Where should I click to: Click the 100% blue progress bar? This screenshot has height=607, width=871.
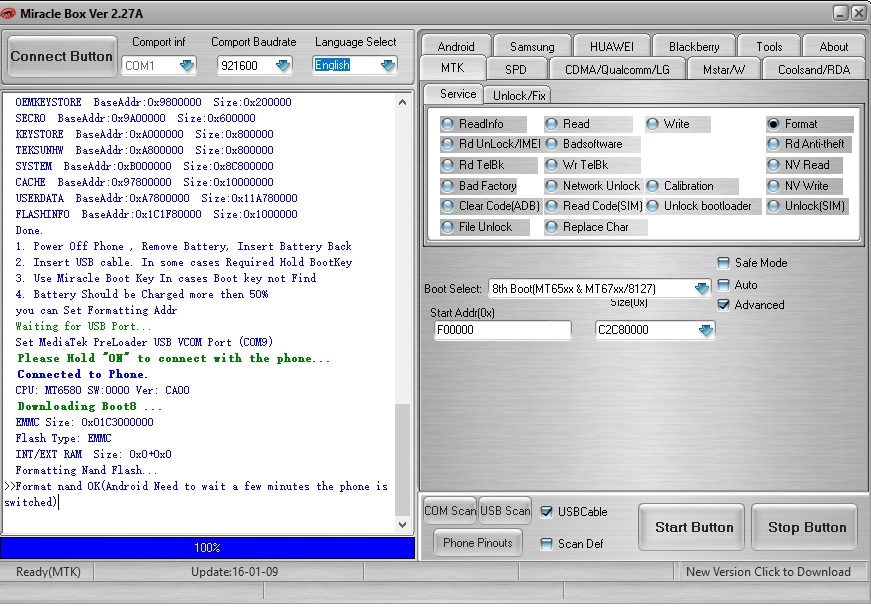pos(207,548)
